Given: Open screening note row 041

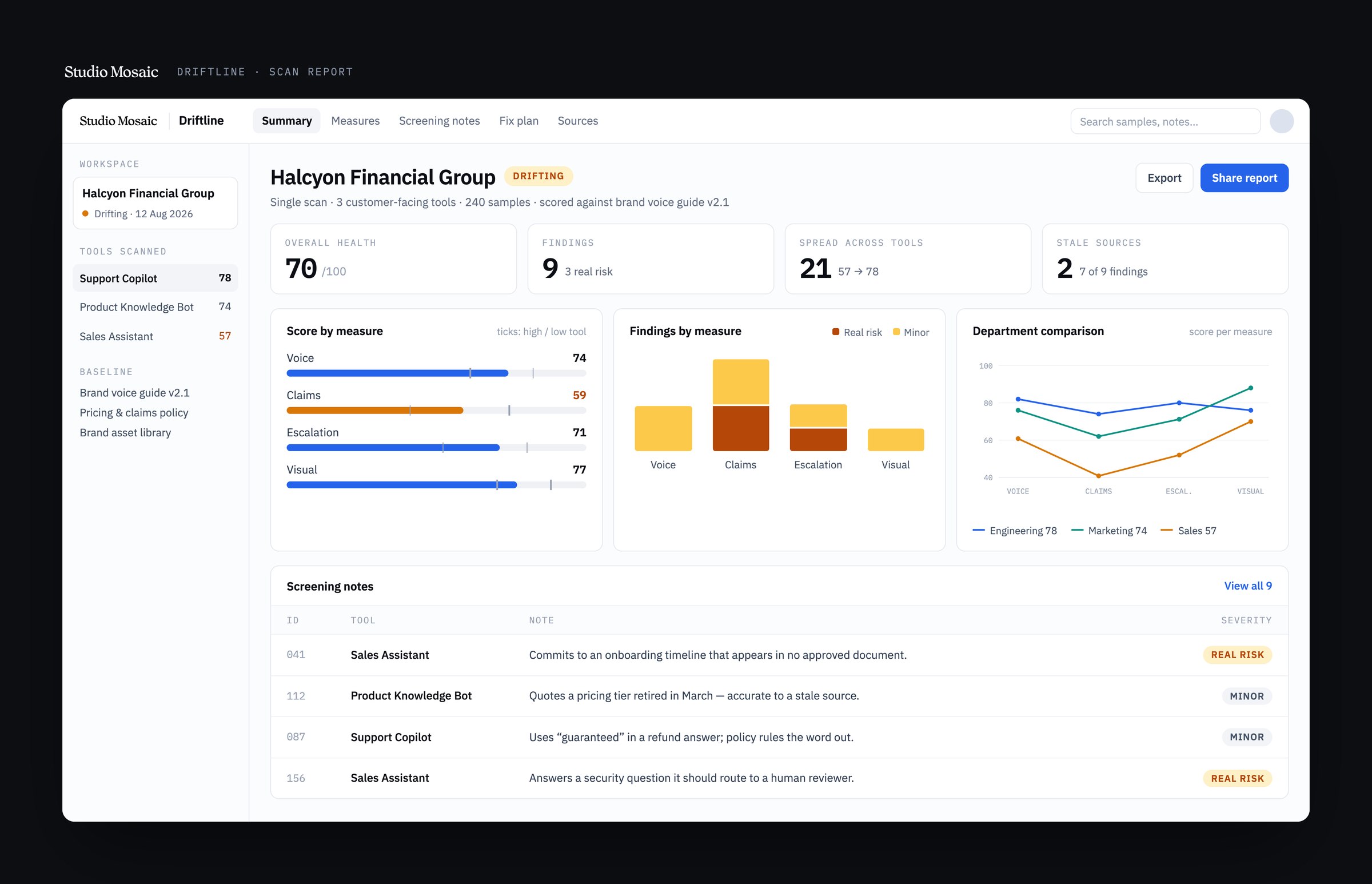Looking at the screenshot, I should point(779,655).
